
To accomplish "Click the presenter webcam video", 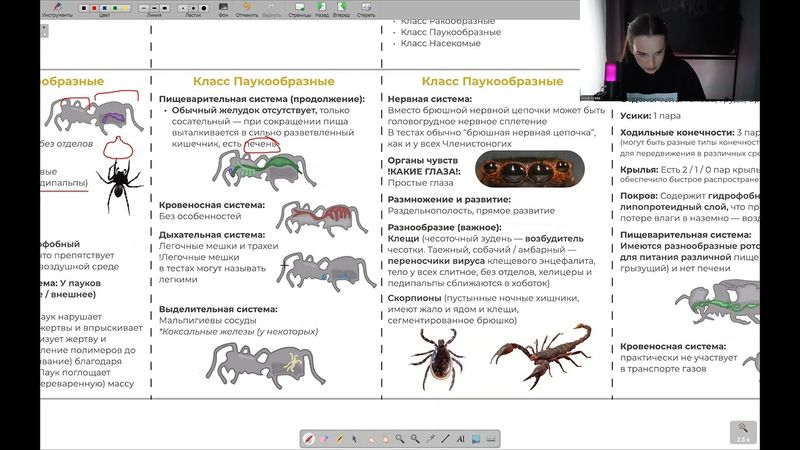I will (669, 51).
